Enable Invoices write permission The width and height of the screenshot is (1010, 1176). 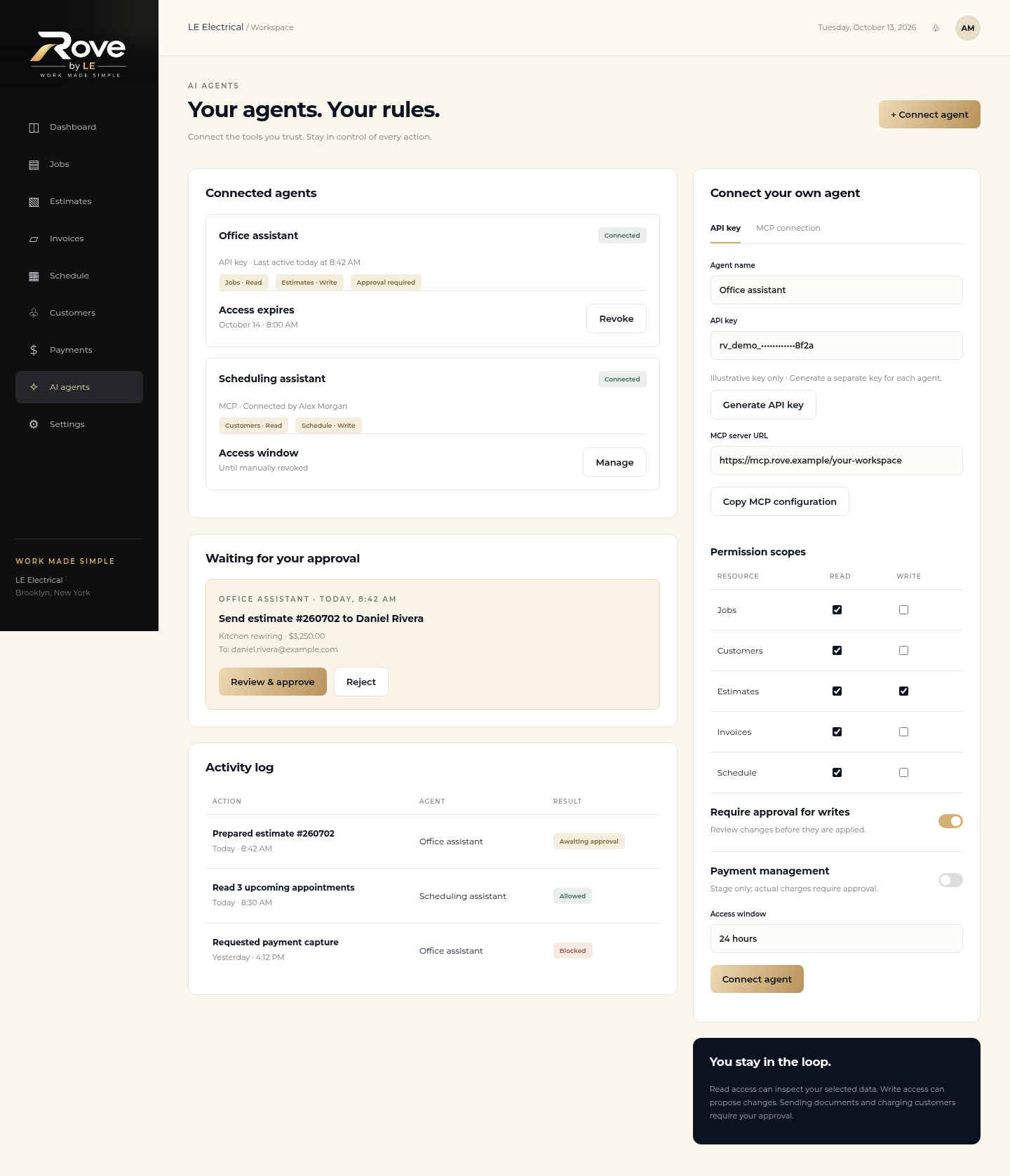[x=903, y=732]
